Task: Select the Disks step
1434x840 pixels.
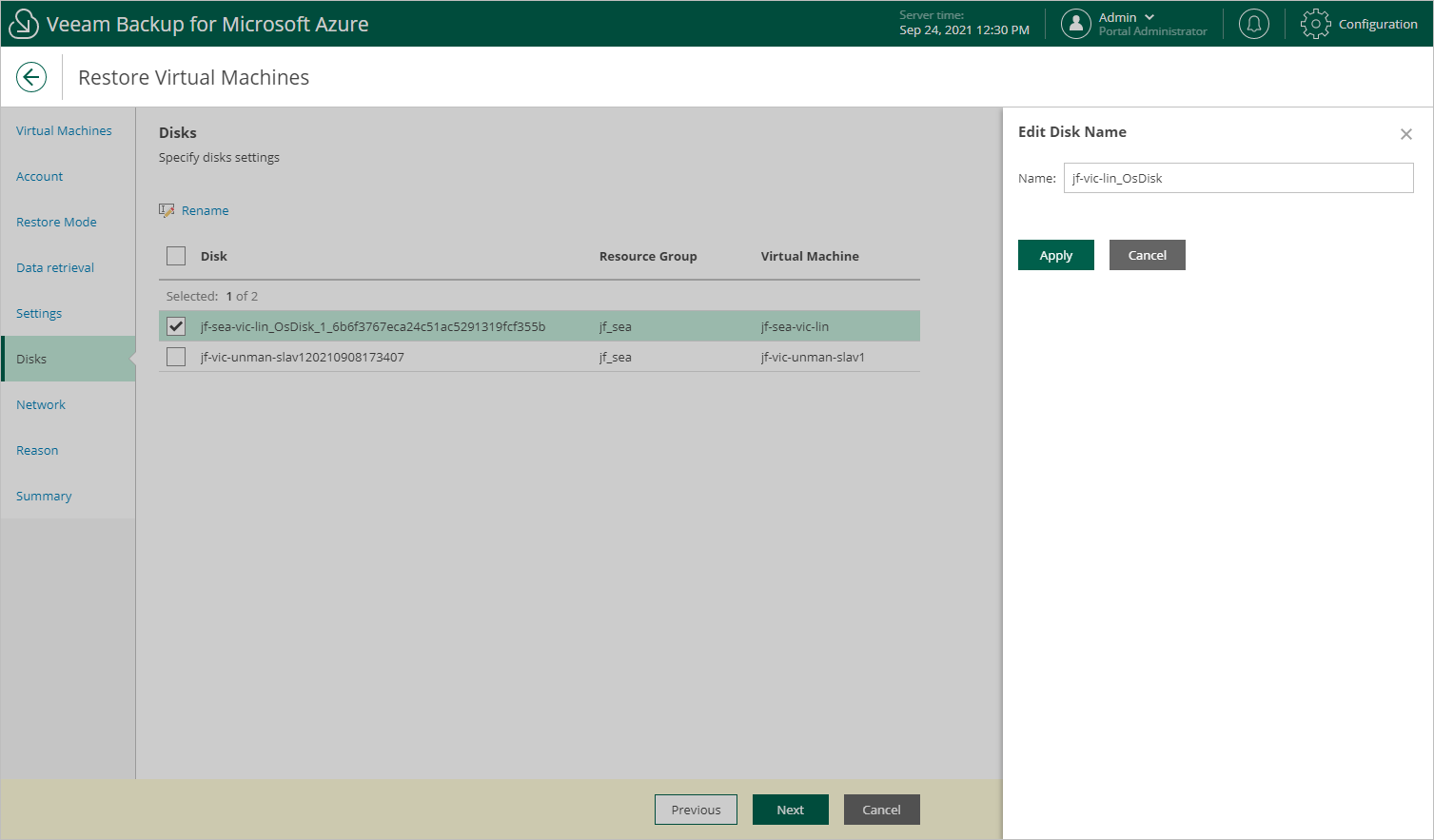Action: 69,359
